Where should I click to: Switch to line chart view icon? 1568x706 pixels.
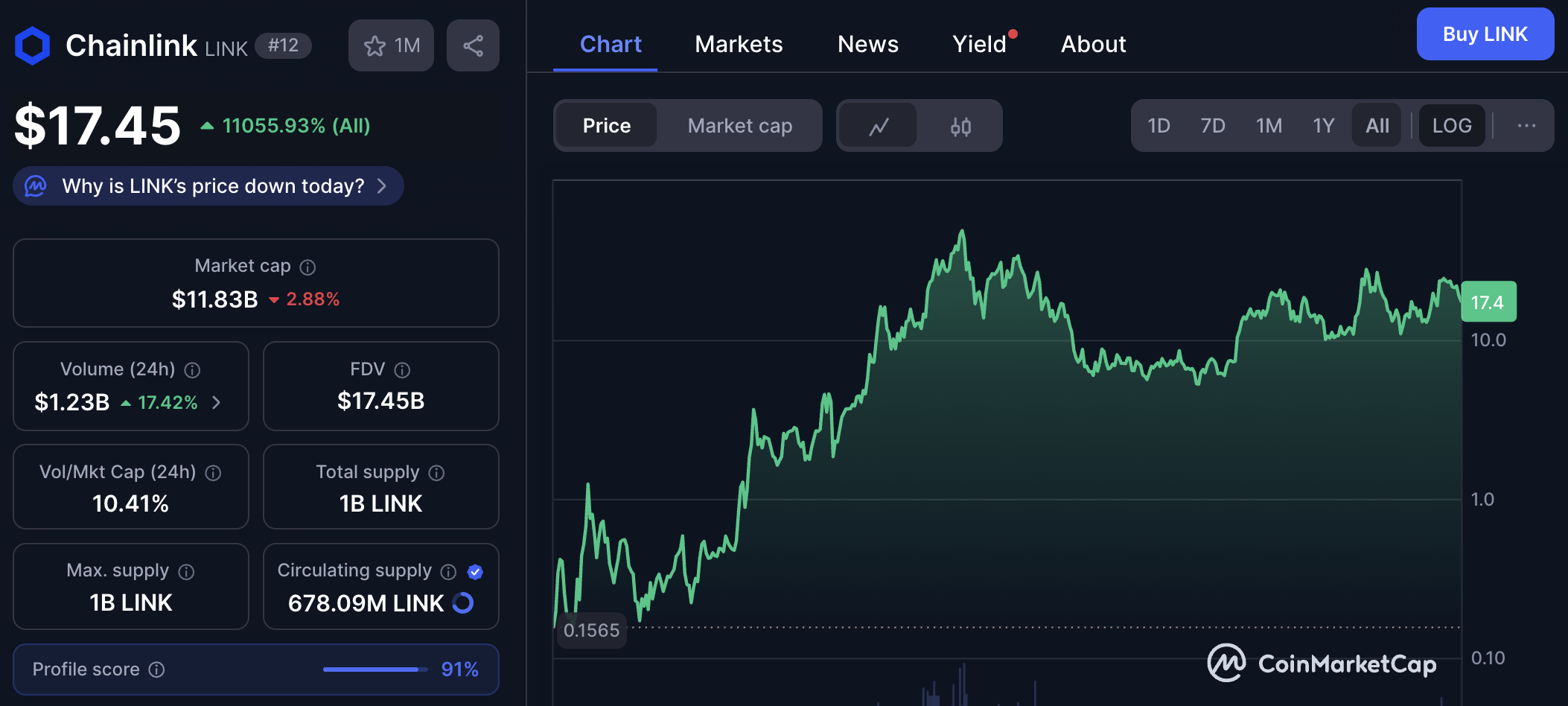[x=879, y=127]
